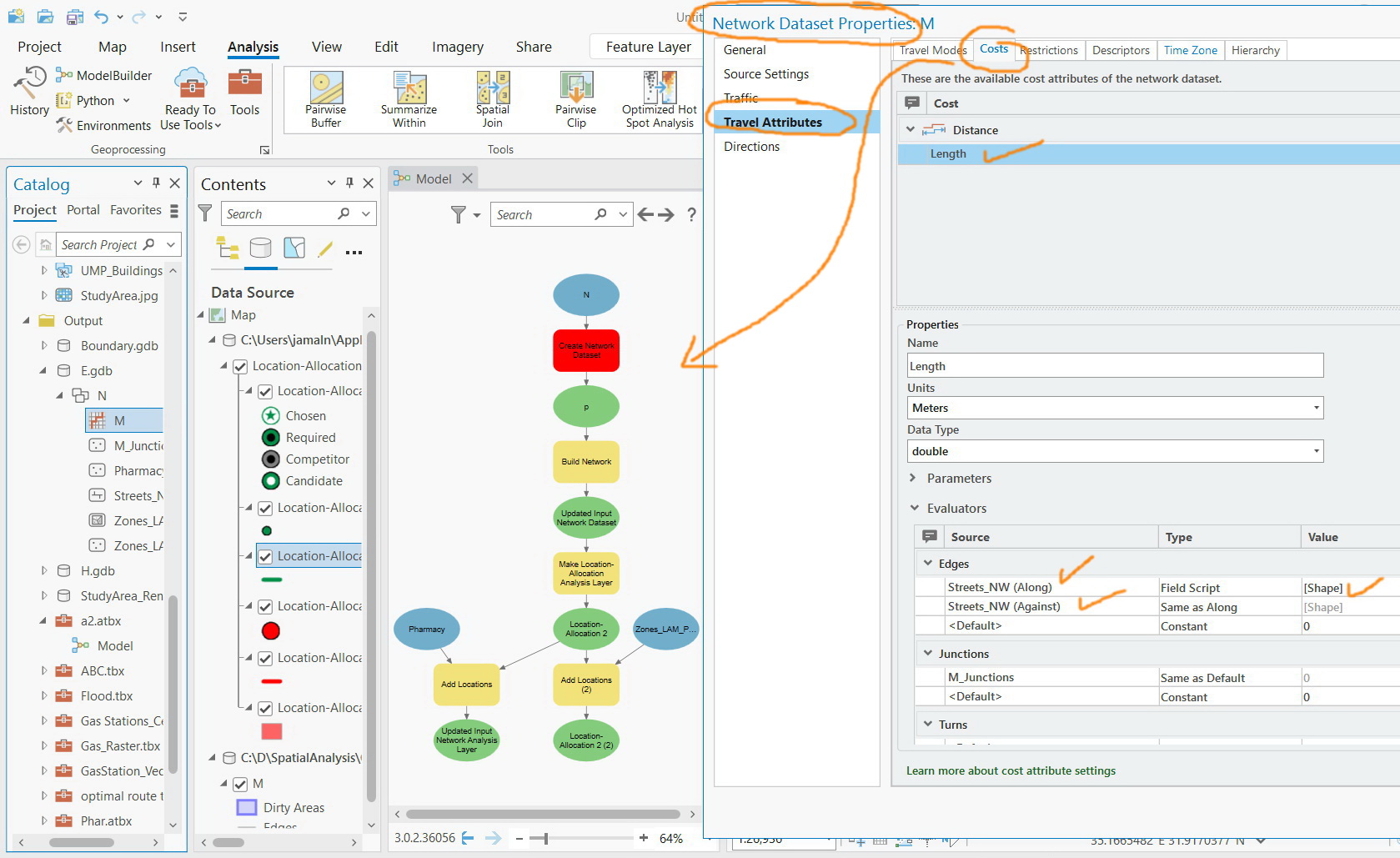Toggle the Location-Alloc layer above red circle
The width and height of the screenshot is (1400, 858).
click(265, 606)
